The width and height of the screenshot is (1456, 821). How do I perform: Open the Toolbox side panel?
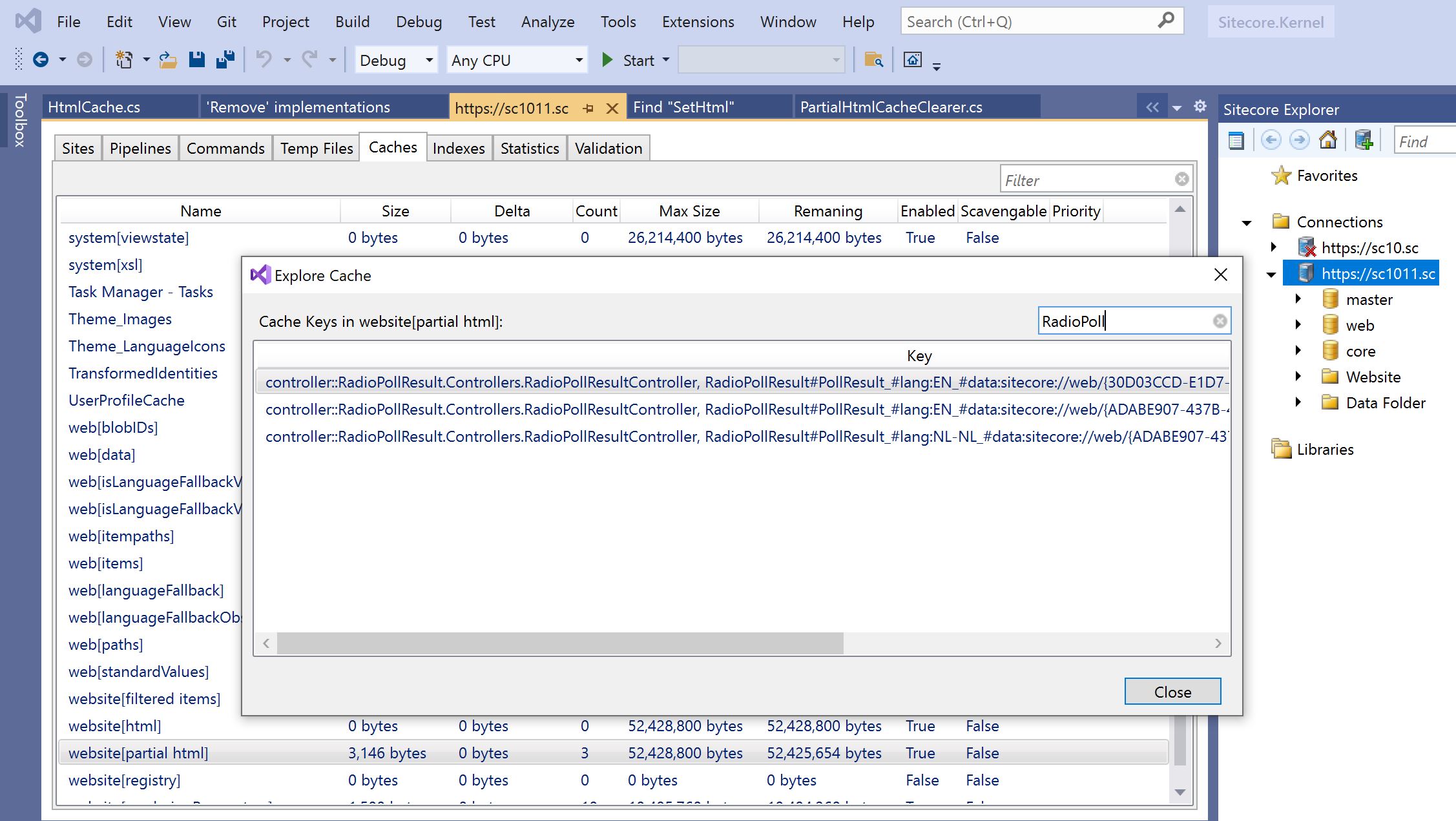pos(20,120)
